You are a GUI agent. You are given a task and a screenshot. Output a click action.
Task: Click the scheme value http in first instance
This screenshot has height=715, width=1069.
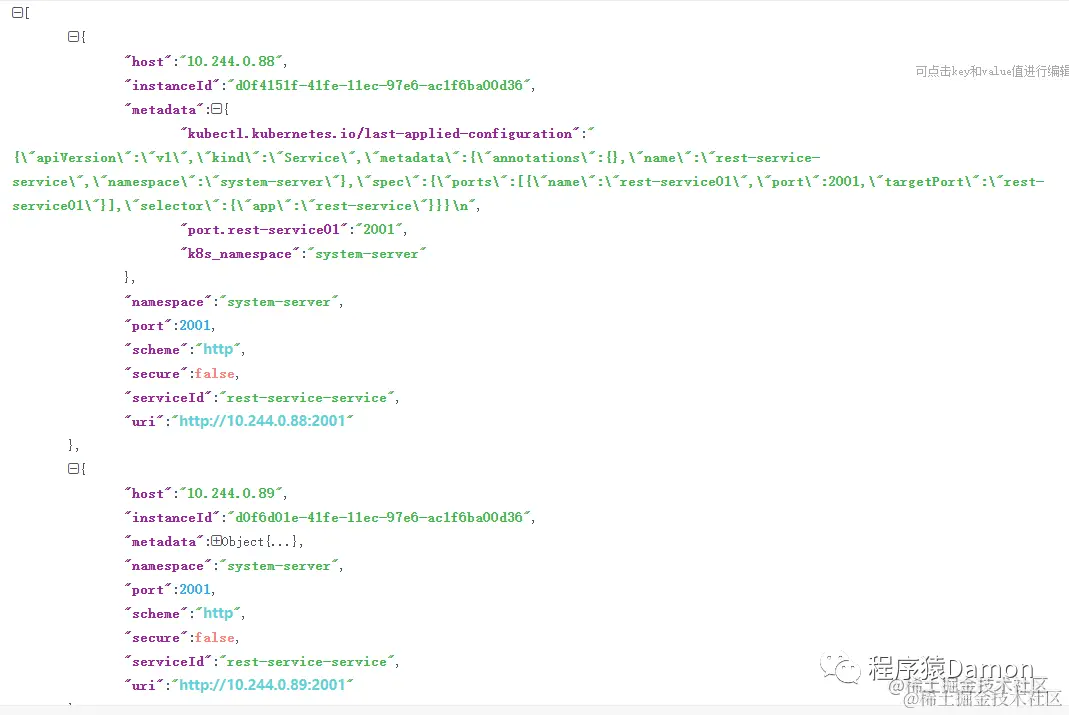tap(218, 350)
